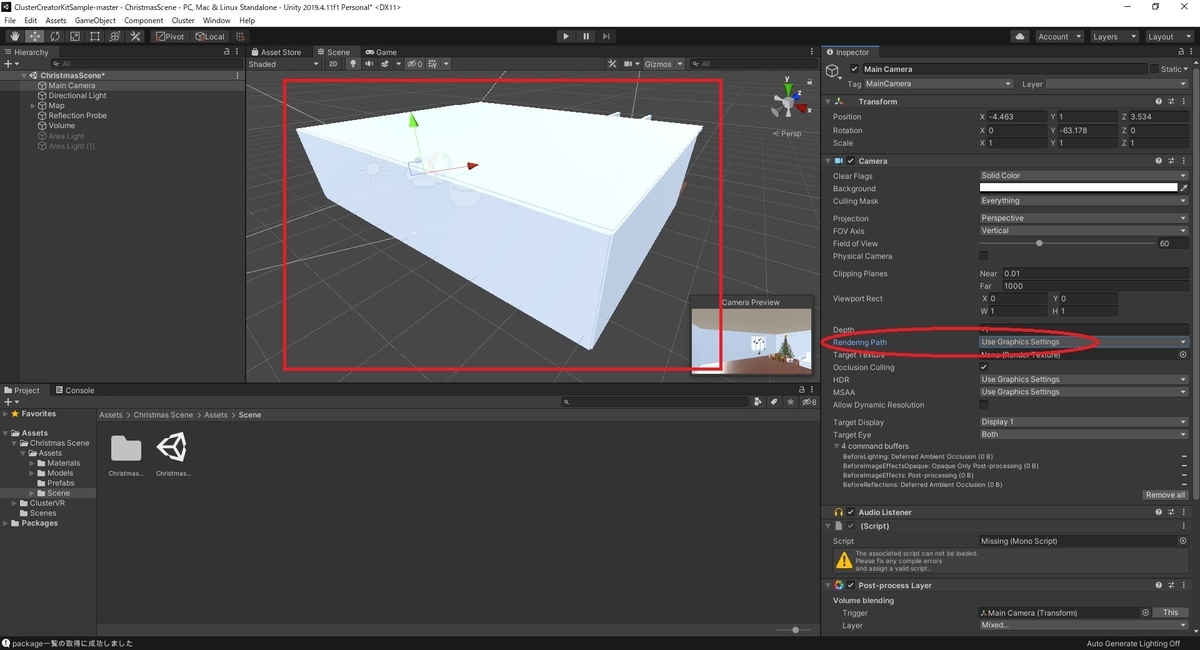Screen dimensions: 1200x650
Task: Enable Allow Dynamic Resolution checkbox
Action: 984,405
